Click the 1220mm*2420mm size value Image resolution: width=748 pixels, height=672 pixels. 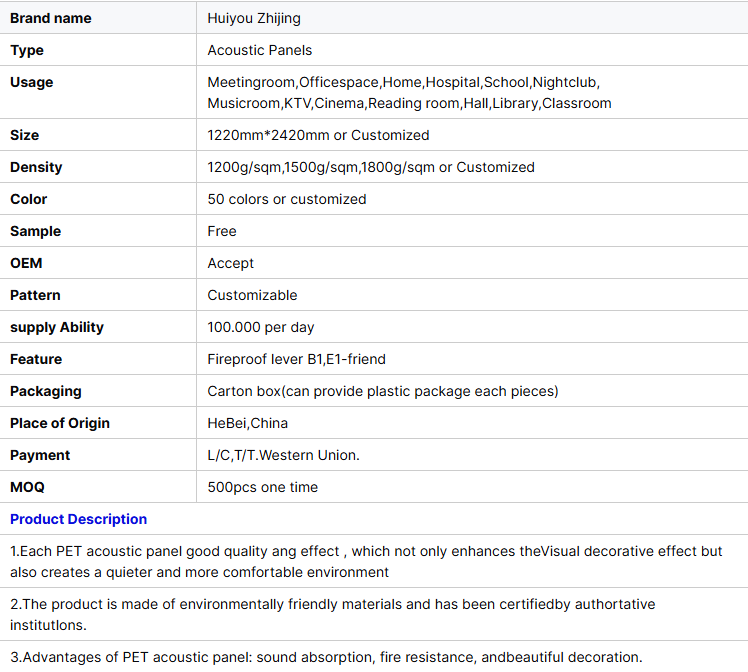click(x=318, y=135)
